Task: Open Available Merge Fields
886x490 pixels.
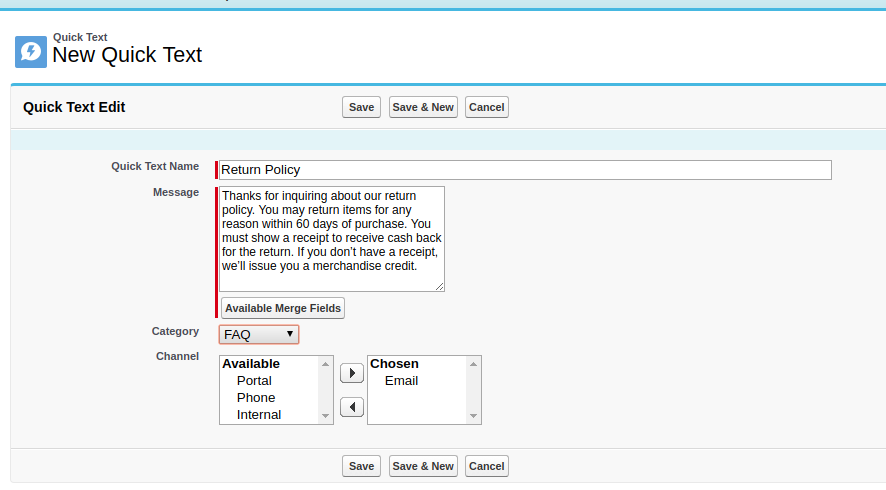Action: point(283,308)
